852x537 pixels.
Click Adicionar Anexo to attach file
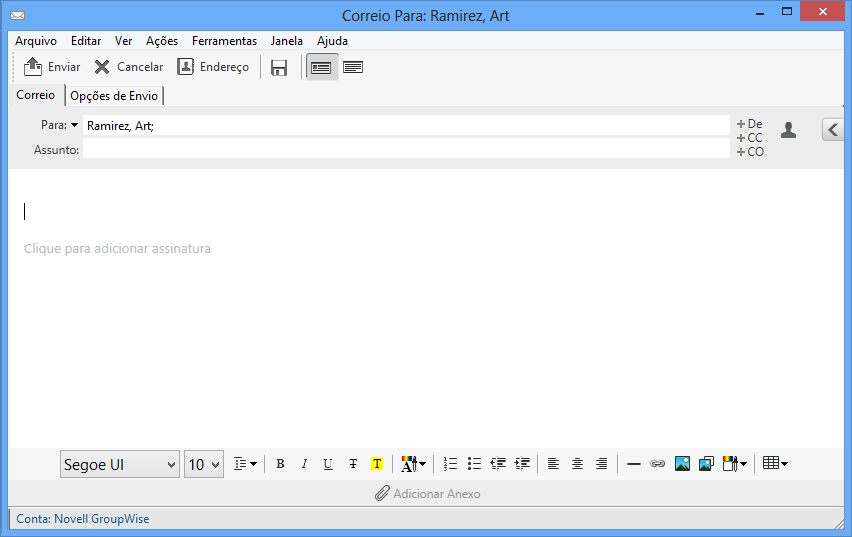click(428, 494)
